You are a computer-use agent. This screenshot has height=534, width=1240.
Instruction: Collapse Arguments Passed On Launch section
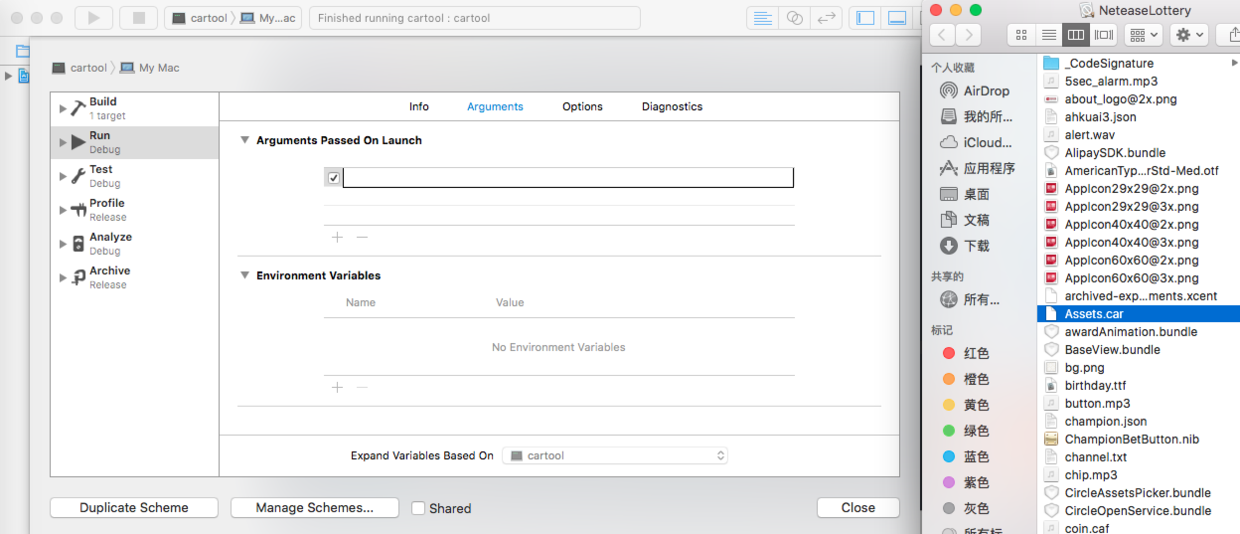[244, 140]
